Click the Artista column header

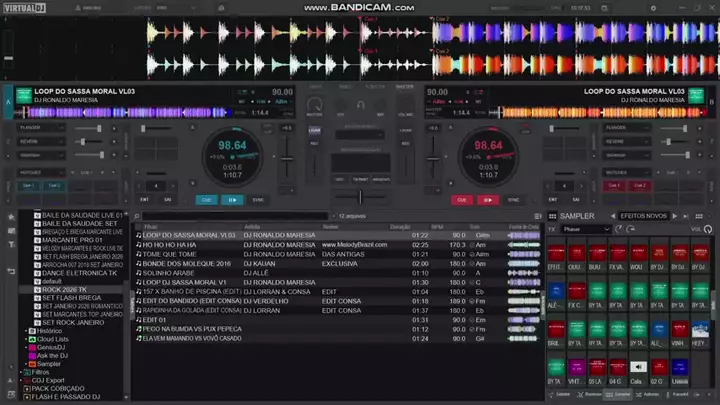click(x=252, y=227)
